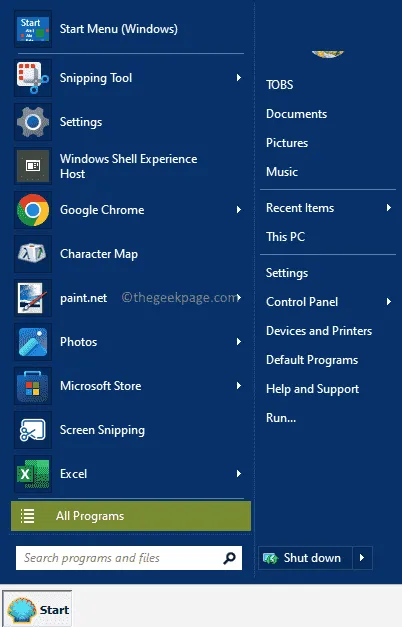The width and height of the screenshot is (402, 627).
Task: Expand the Google Chrome jump list arrow
Action: (x=239, y=210)
